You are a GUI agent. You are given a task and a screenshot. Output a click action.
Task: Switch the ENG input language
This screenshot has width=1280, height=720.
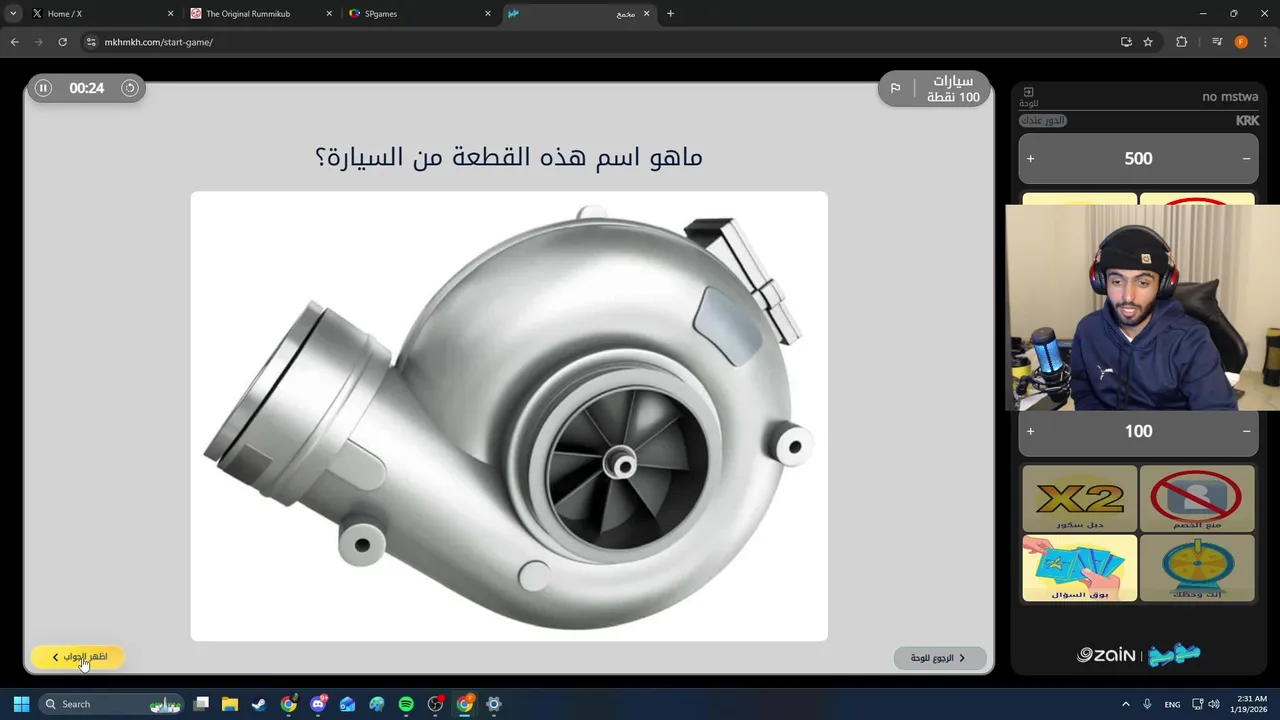pyautogui.click(x=1172, y=704)
